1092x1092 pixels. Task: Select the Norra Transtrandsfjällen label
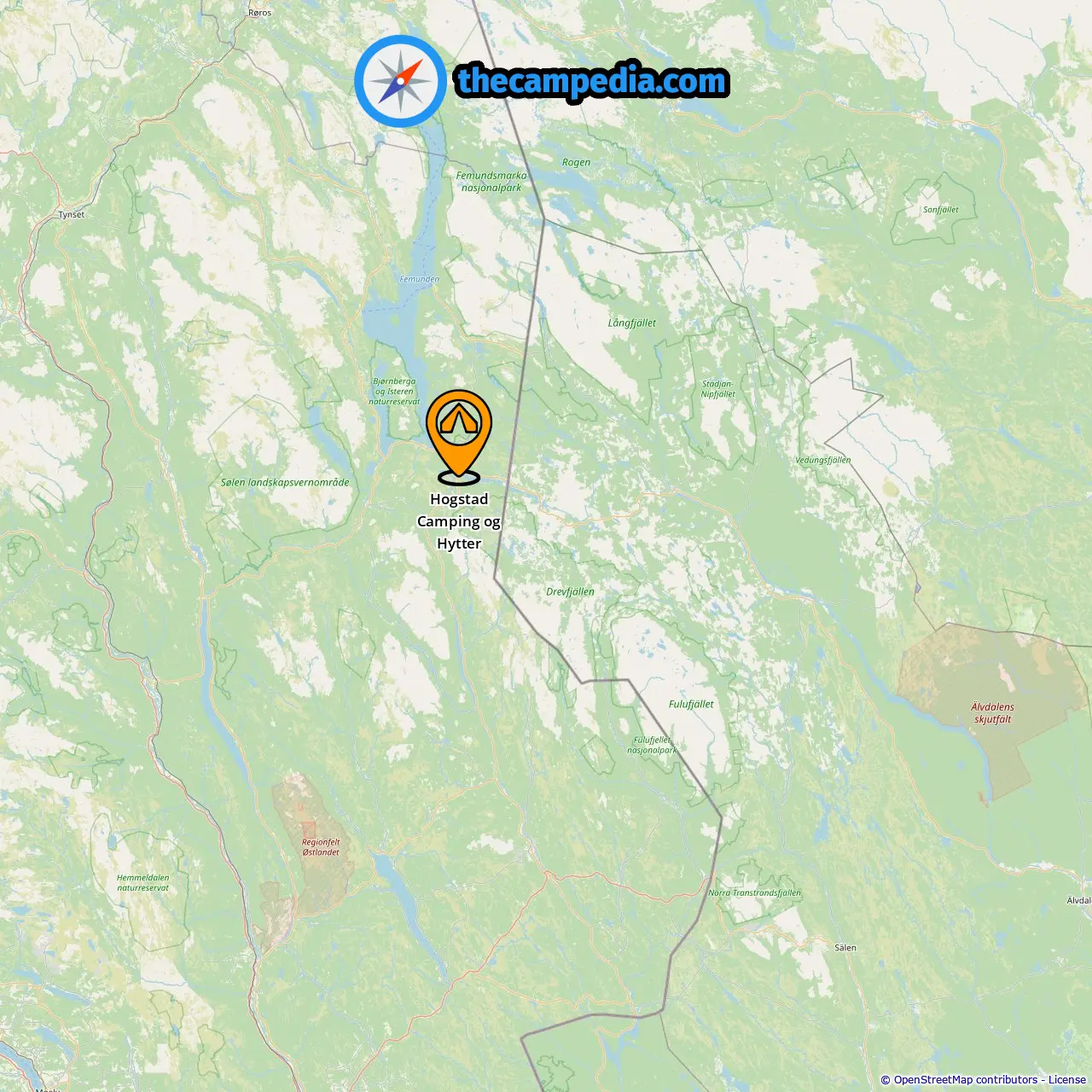click(x=755, y=892)
